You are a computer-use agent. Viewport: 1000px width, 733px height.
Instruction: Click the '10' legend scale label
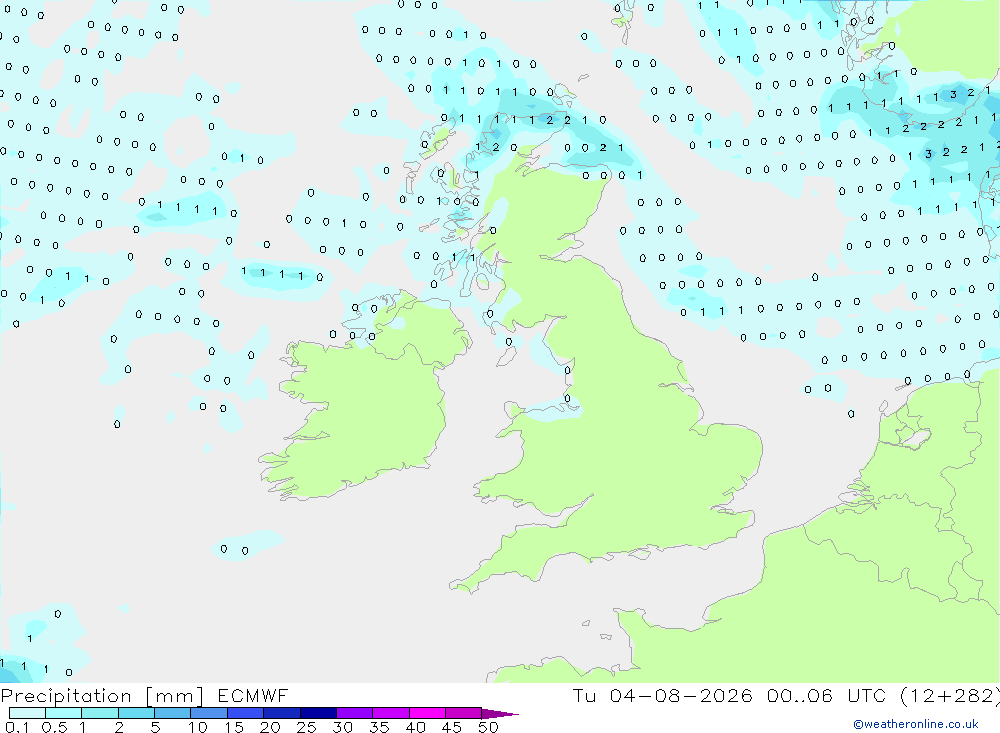click(x=198, y=727)
